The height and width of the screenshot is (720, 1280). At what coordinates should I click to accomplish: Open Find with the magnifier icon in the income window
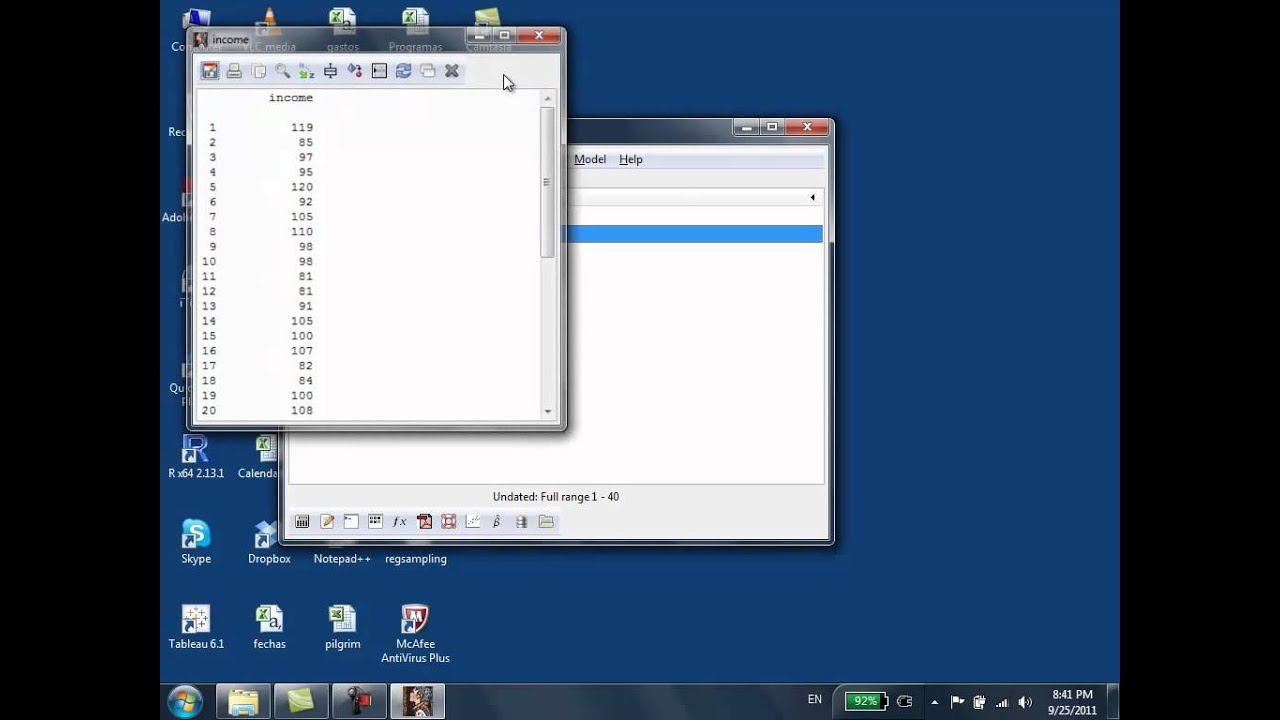282,71
